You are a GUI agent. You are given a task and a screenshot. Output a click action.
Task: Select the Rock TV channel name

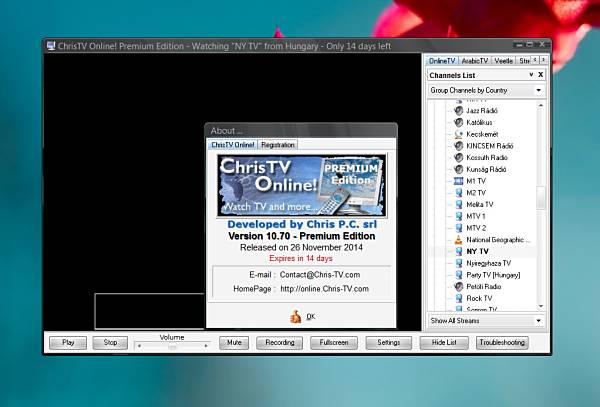tap(479, 298)
